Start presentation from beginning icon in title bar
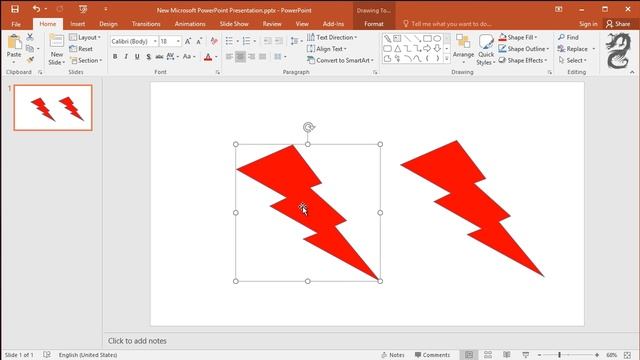Screen dimensions: 640x360 [x=83, y=9]
